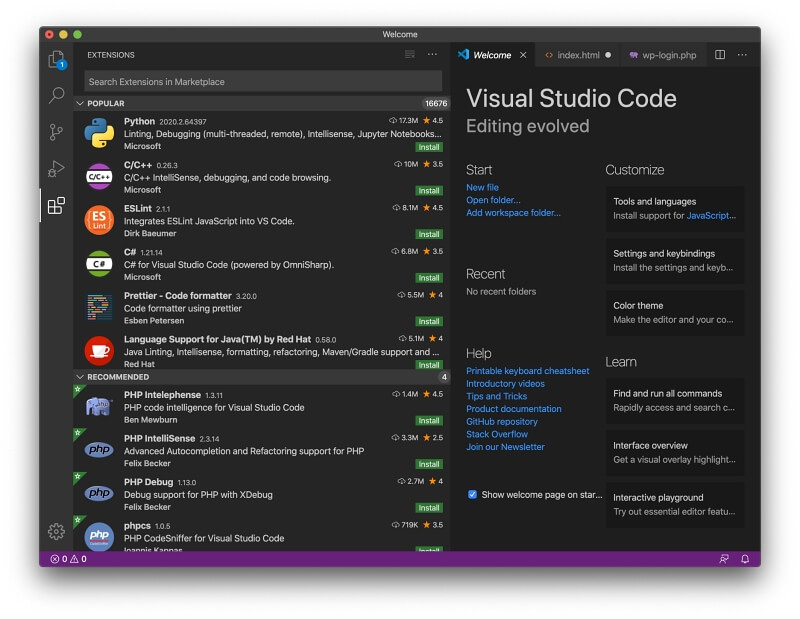The height and width of the screenshot is (619, 800).
Task: Click the ESLint extension icon
Action: coord(99,220)
